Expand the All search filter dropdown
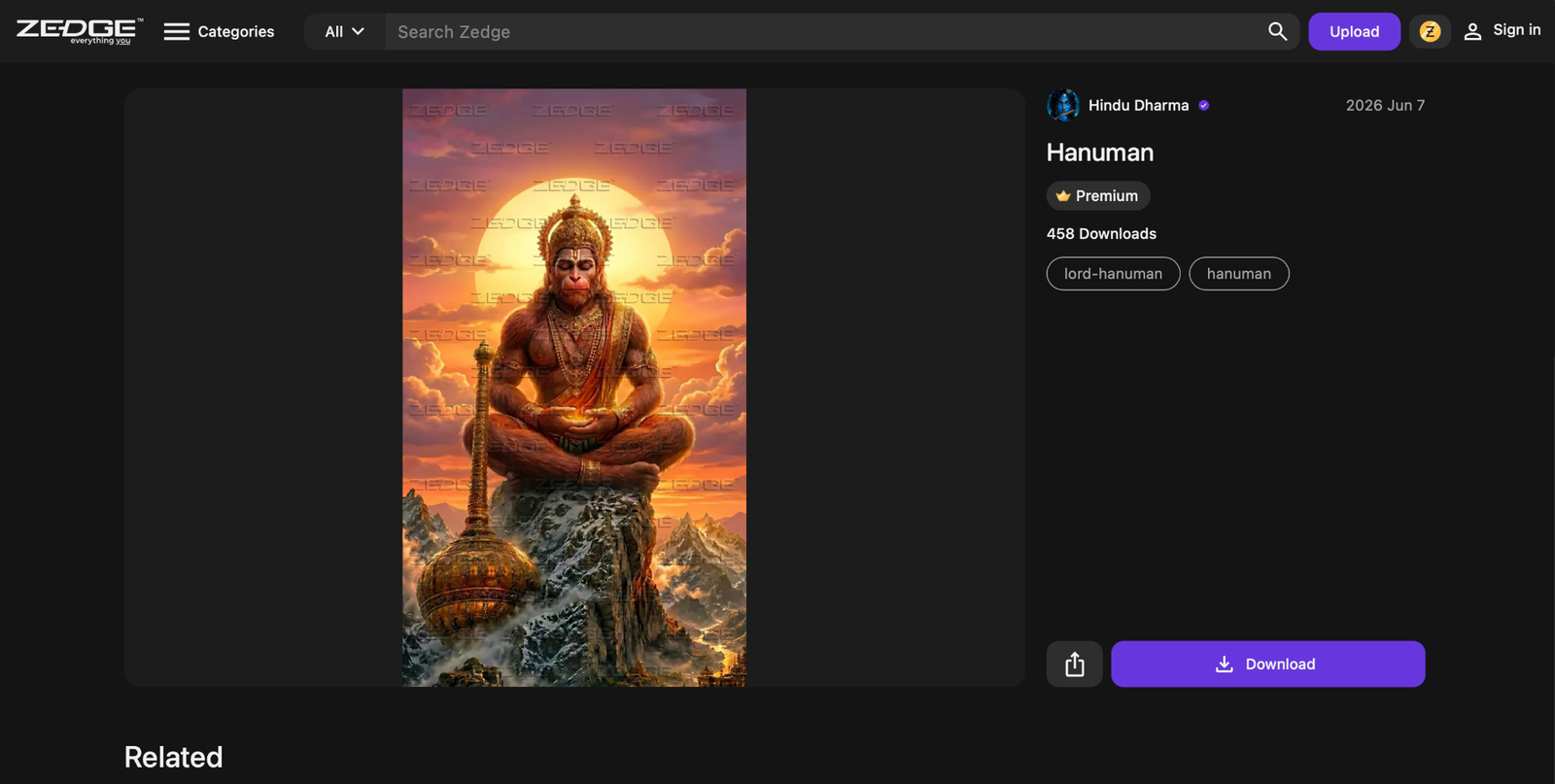 (344, 32)
